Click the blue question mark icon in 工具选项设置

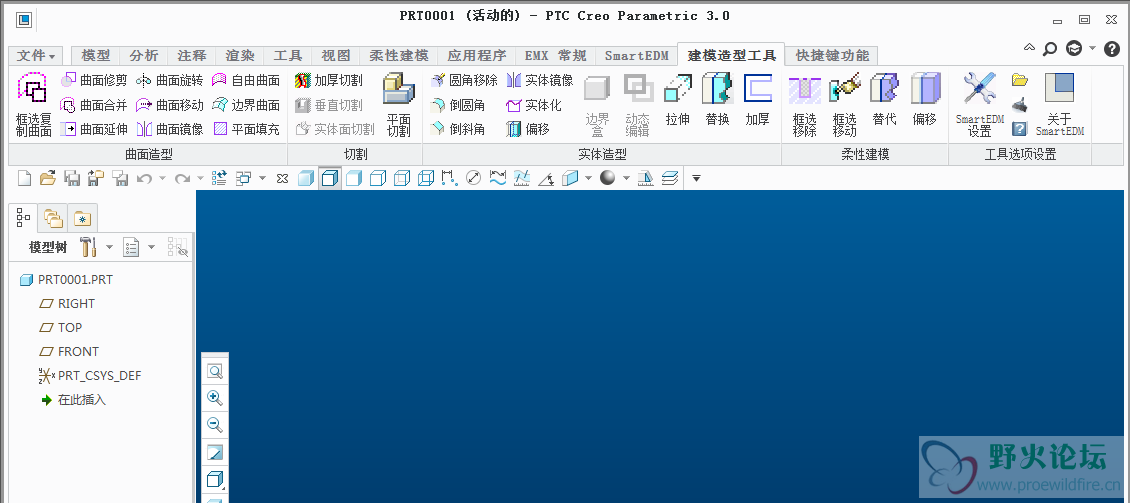[1019, 129]
